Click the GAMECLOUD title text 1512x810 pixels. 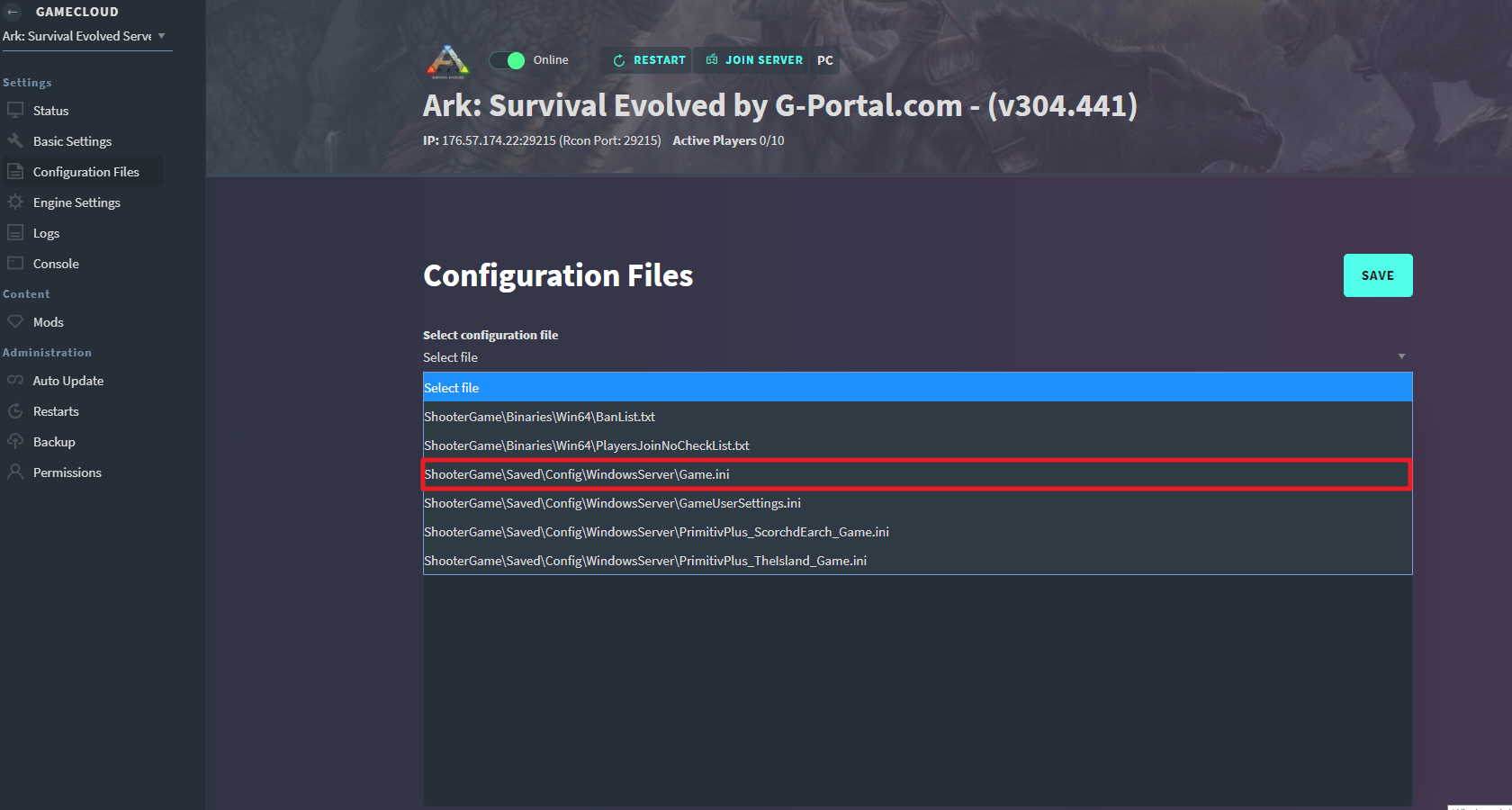tap(76, 12)
